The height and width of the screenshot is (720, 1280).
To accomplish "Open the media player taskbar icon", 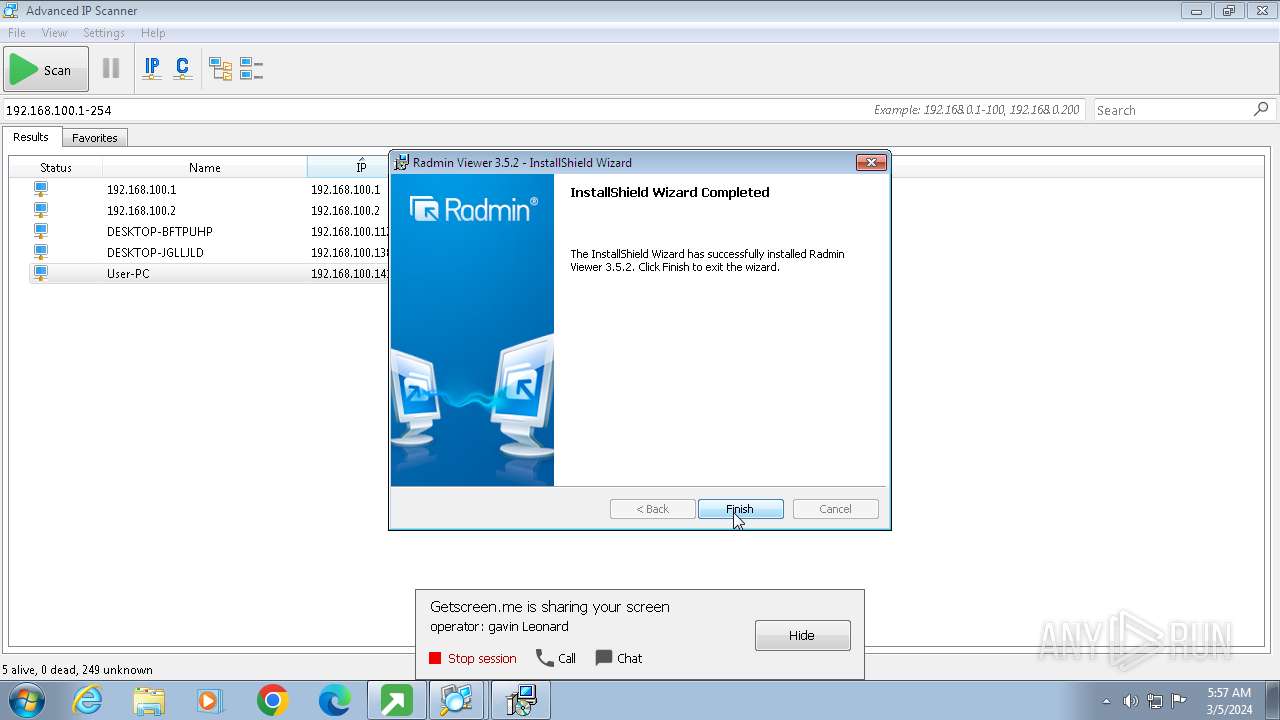I will [210, 701].
